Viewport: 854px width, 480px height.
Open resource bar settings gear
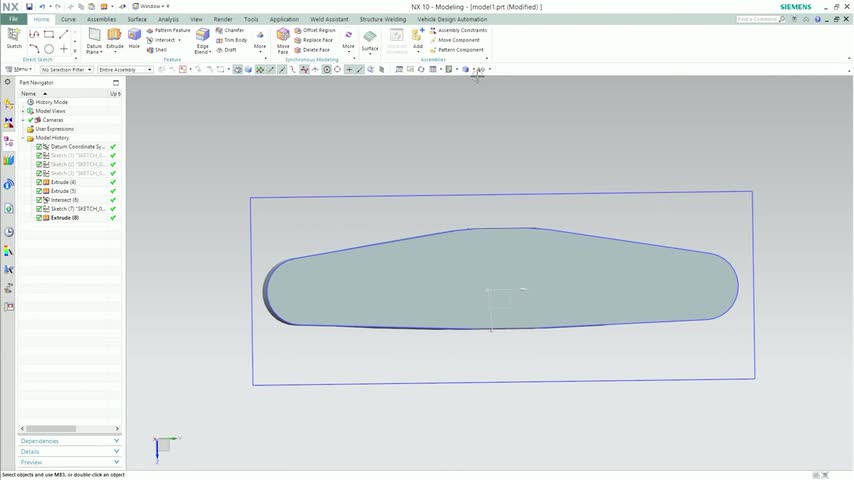click(x=8, y=82)
